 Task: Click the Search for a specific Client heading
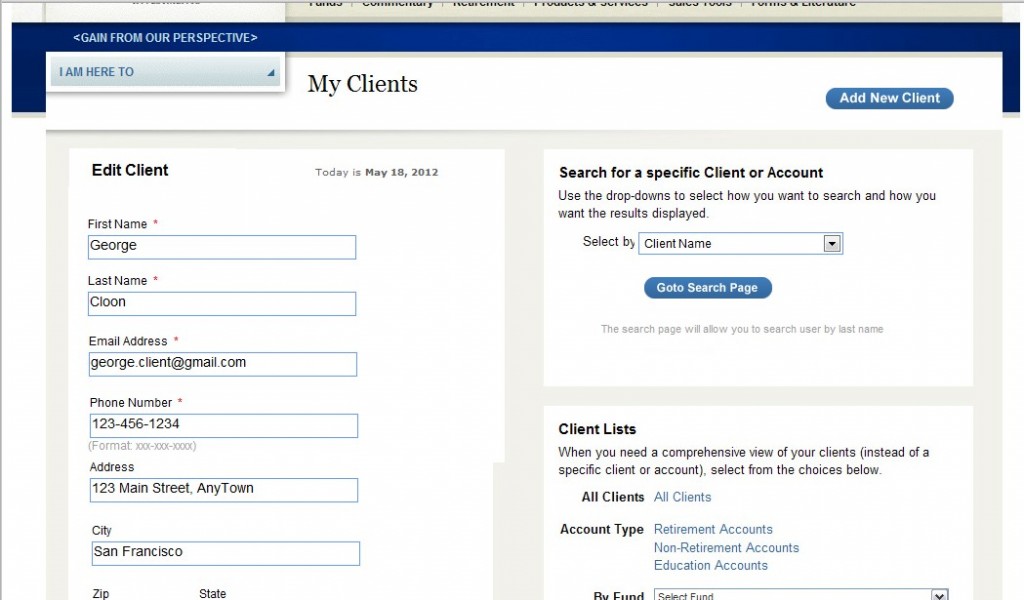point(691,172)
